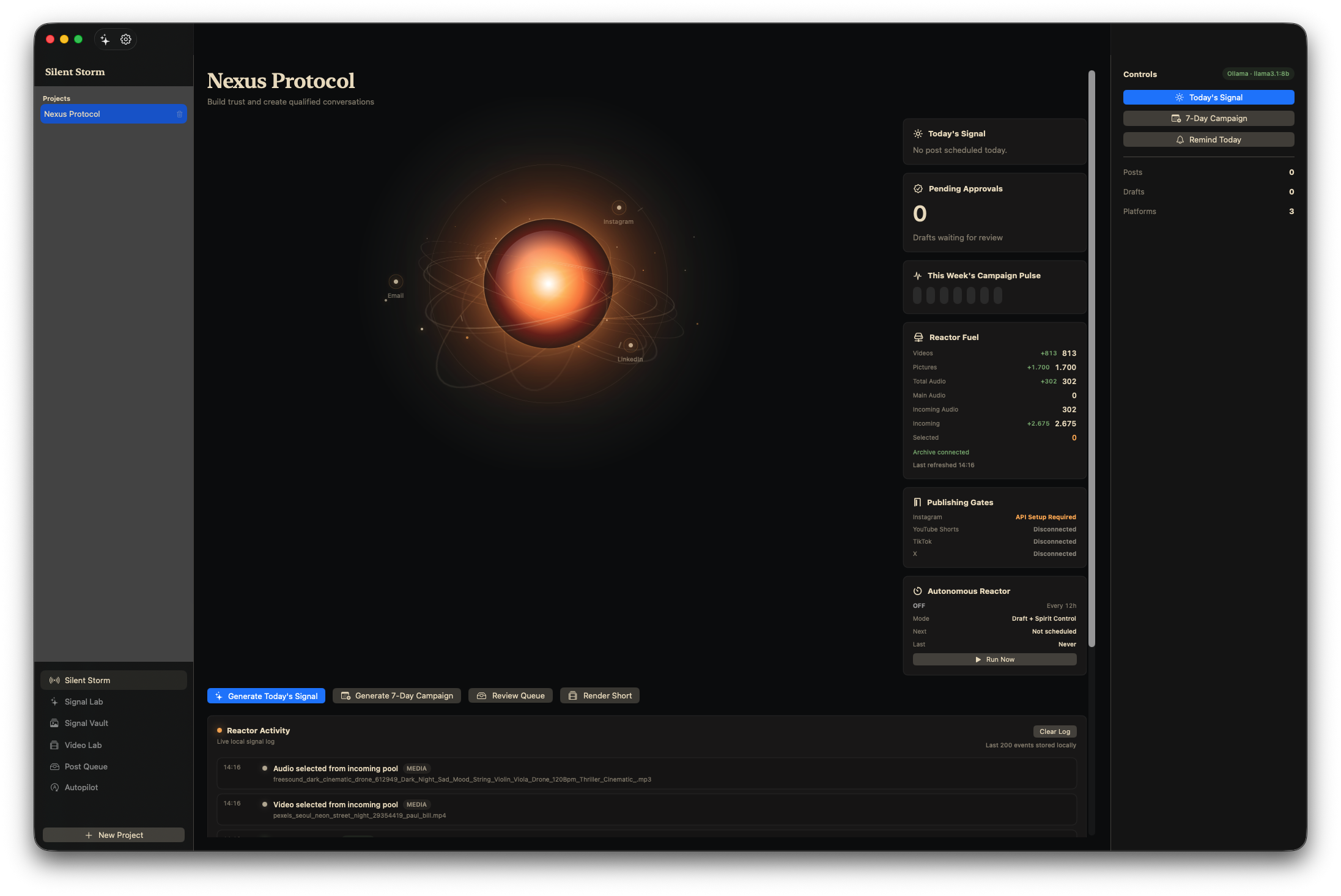
Task: Open Signal Lab section
Action: click(x=114, y=702)
